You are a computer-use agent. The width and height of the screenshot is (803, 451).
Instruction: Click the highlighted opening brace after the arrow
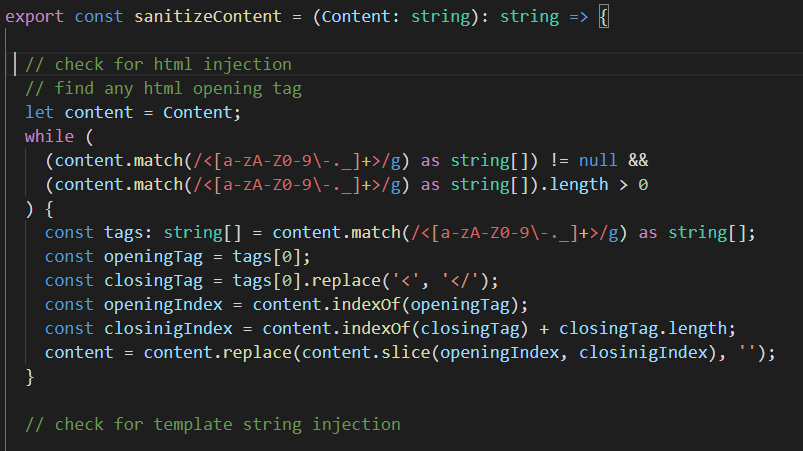pos(604,17)
